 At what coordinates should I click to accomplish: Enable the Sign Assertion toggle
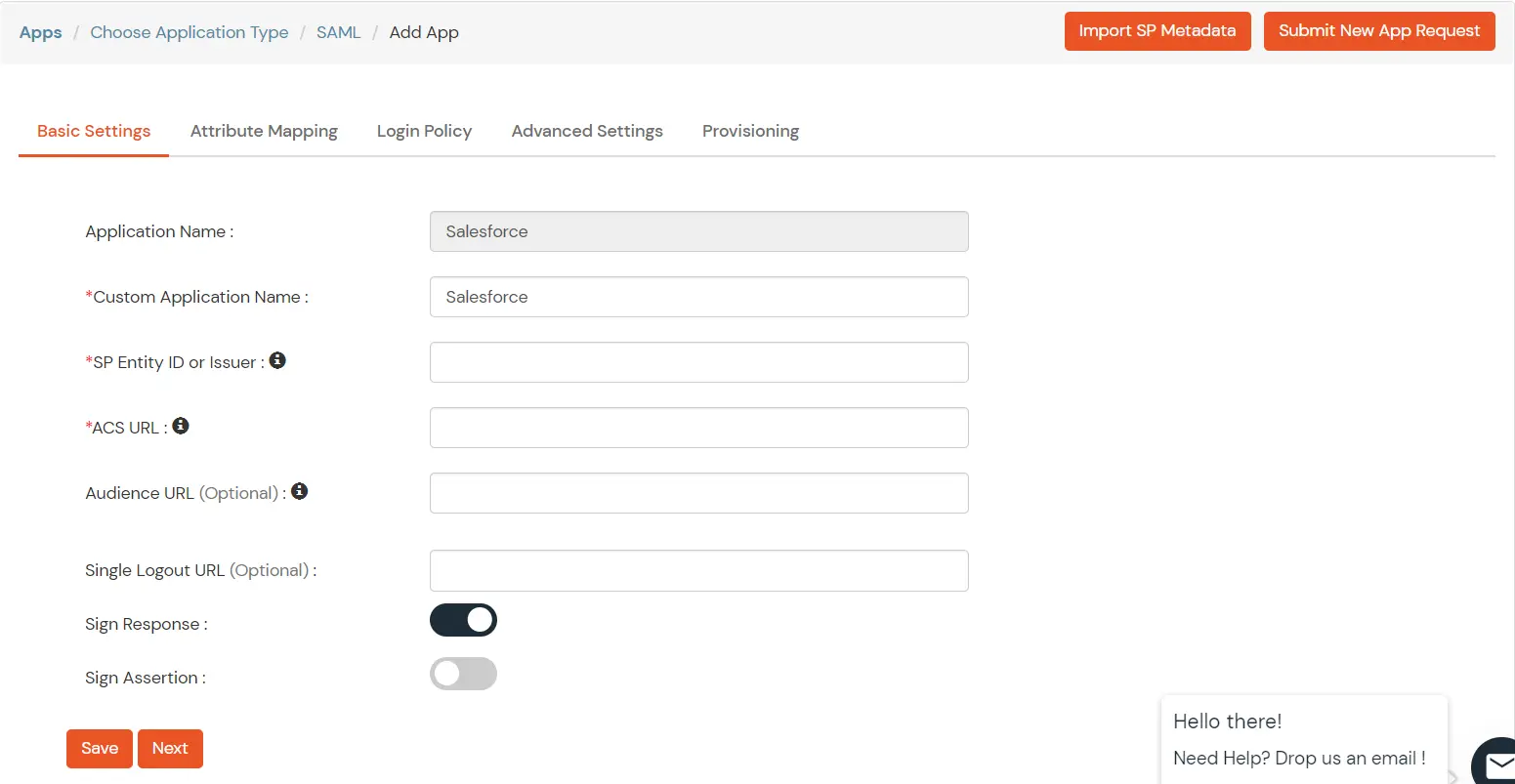click(x=463, y=674)
